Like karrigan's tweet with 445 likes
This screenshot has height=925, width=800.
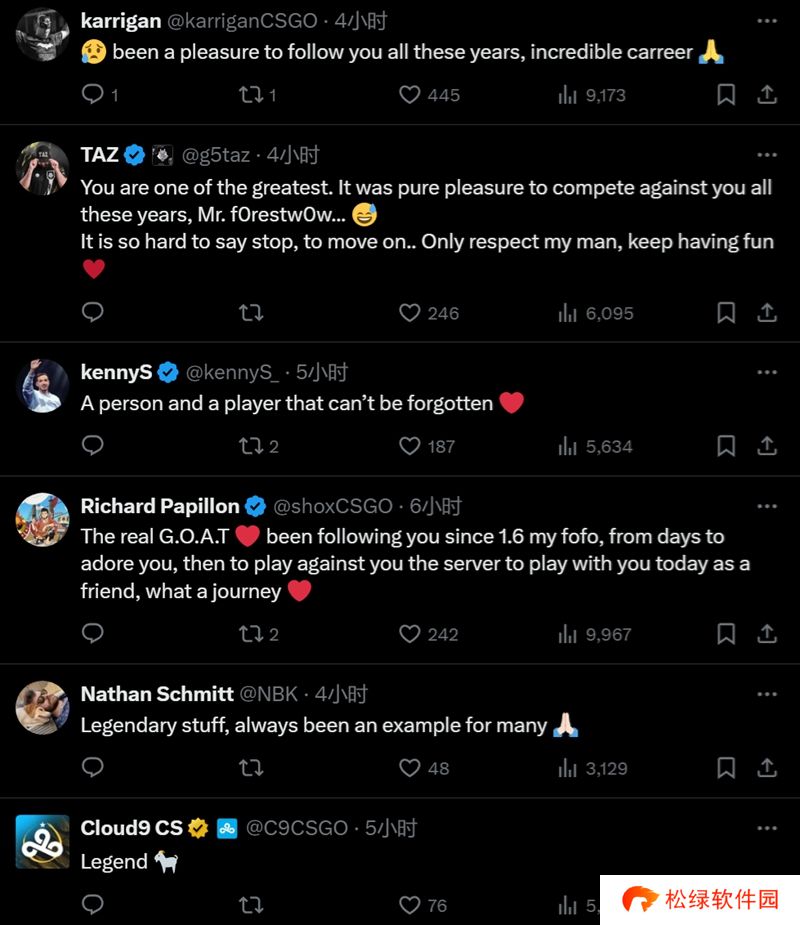coord(410,95)
